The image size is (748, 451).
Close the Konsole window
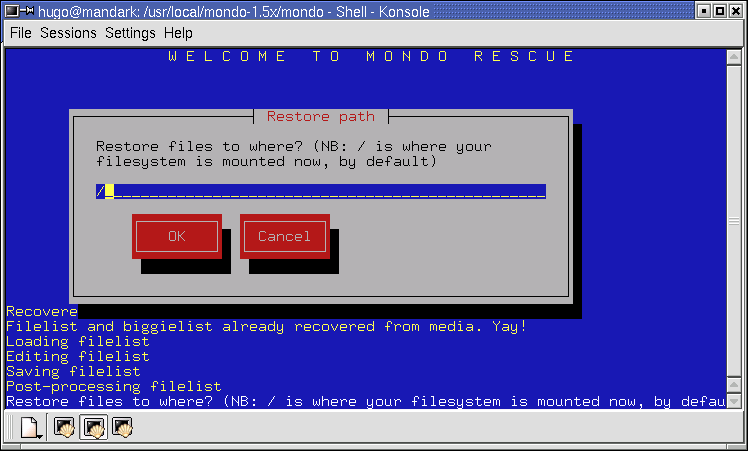point(736,11)
